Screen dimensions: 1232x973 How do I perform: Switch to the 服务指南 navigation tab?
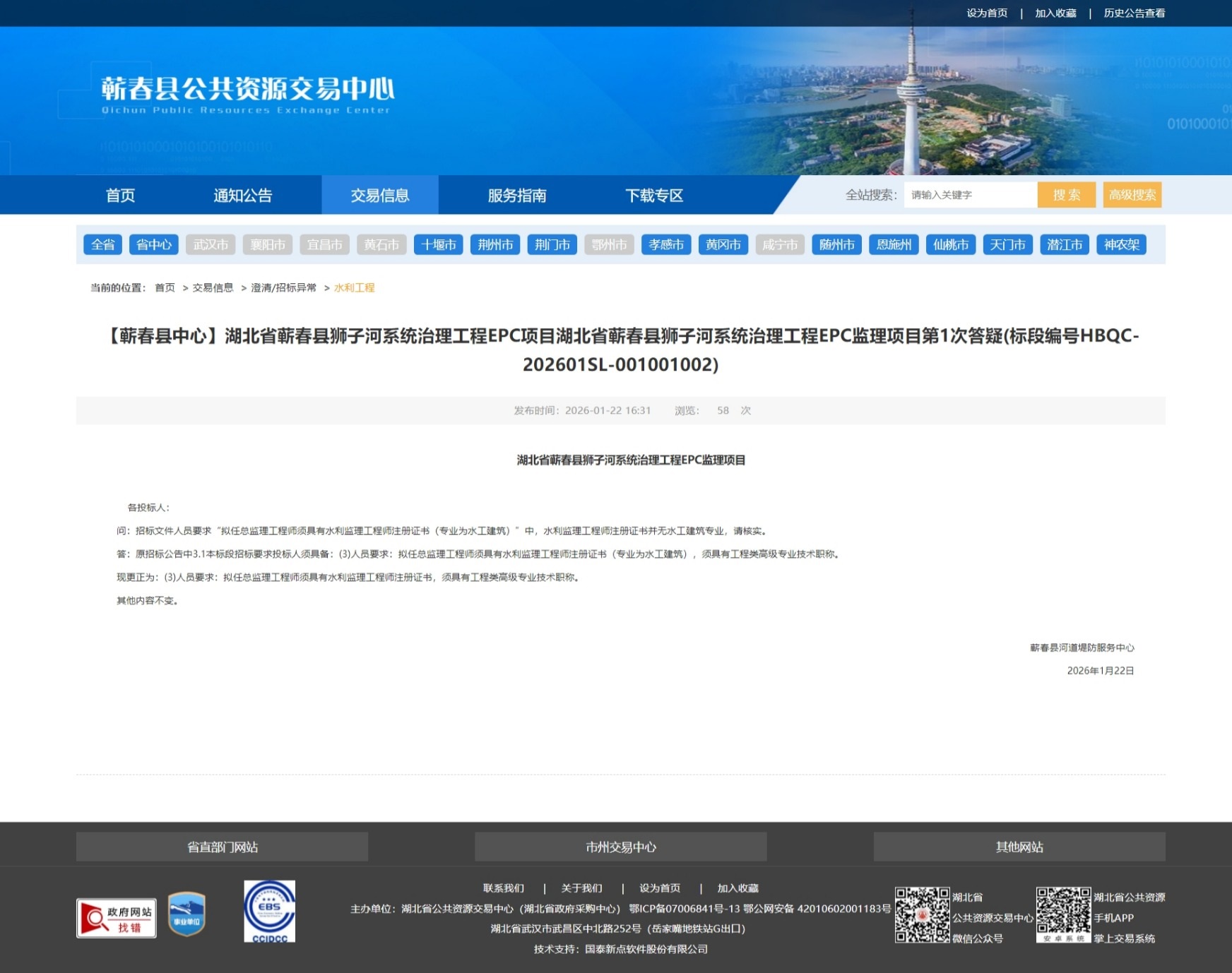(516, 196)
